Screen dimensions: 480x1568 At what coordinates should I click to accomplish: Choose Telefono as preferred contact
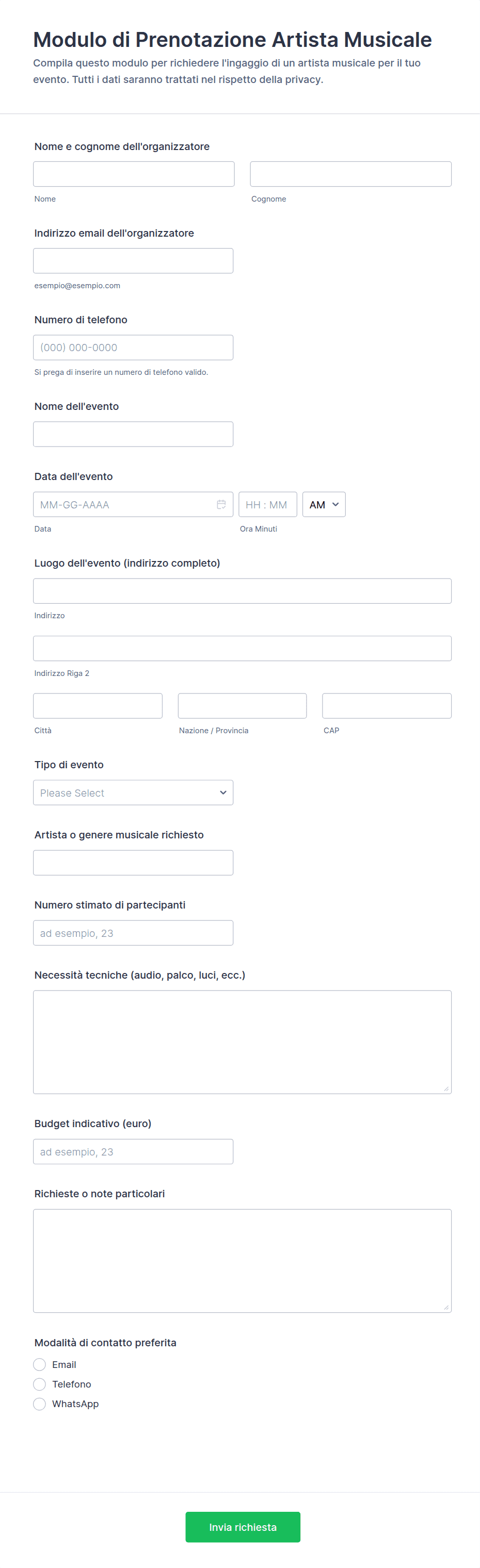click(x=40, y=1383)
